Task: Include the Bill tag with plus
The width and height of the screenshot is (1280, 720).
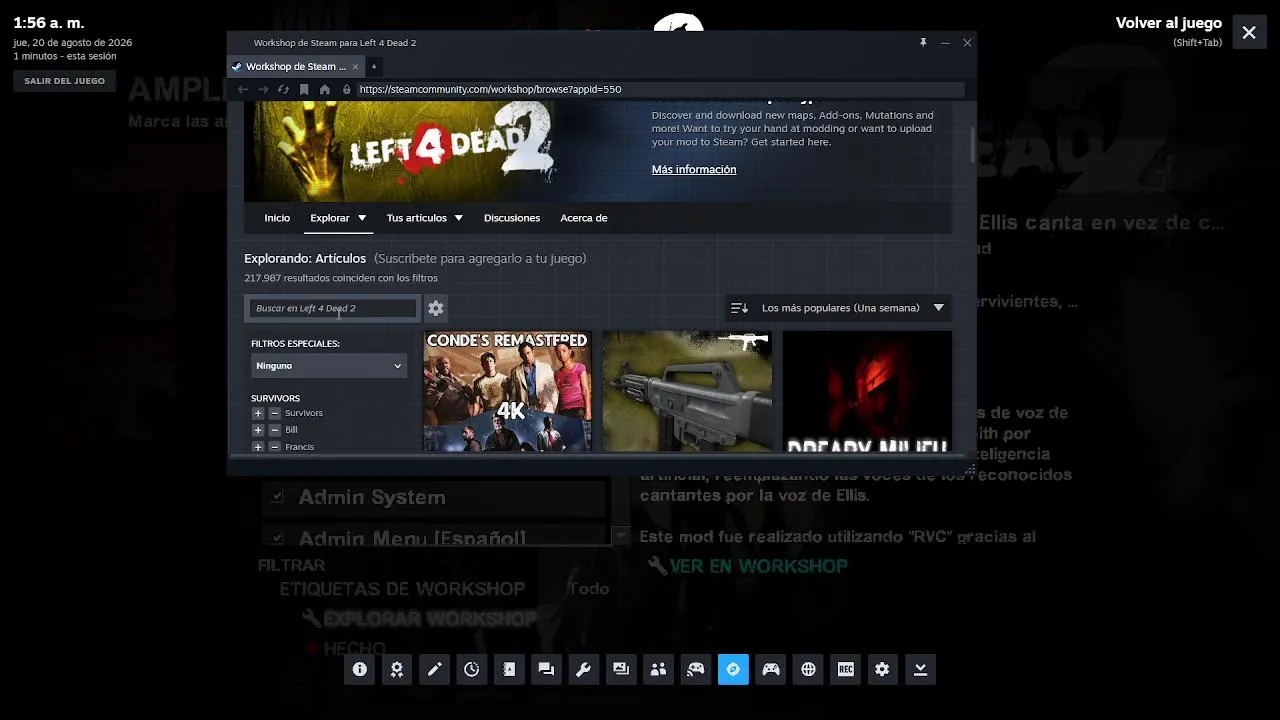Action: coord(258,430)
